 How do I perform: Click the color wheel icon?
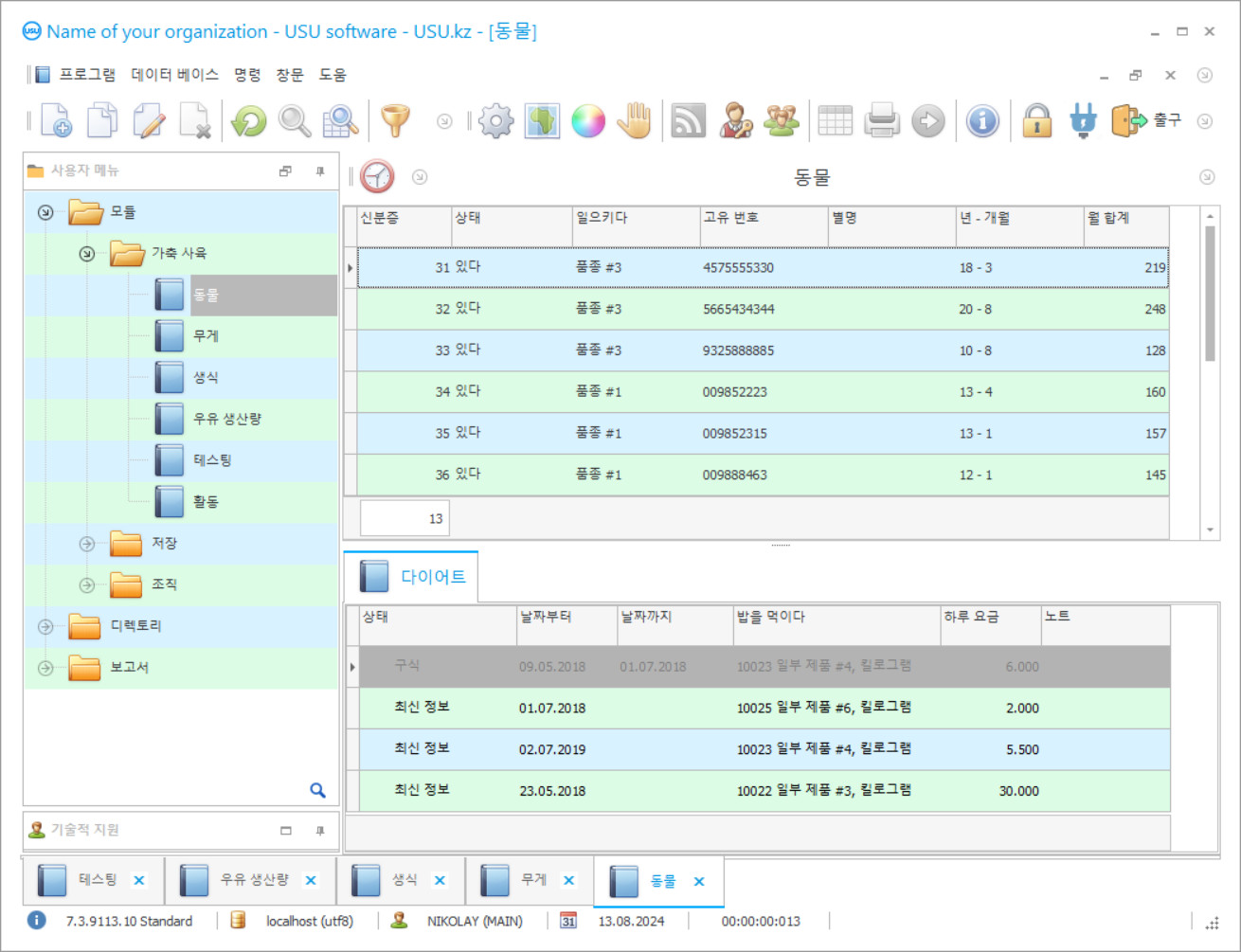(x=588, y=121)
